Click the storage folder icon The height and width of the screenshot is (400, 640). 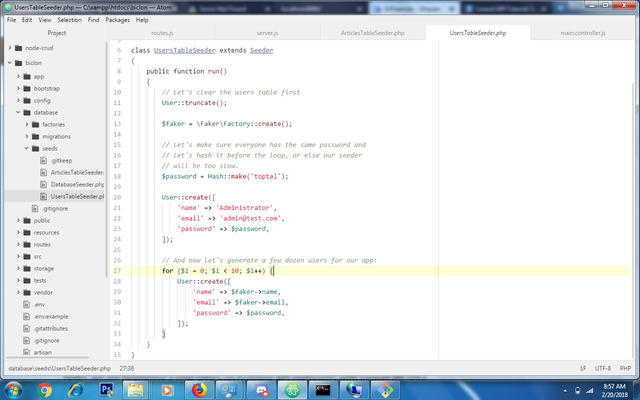pos(27,269)
